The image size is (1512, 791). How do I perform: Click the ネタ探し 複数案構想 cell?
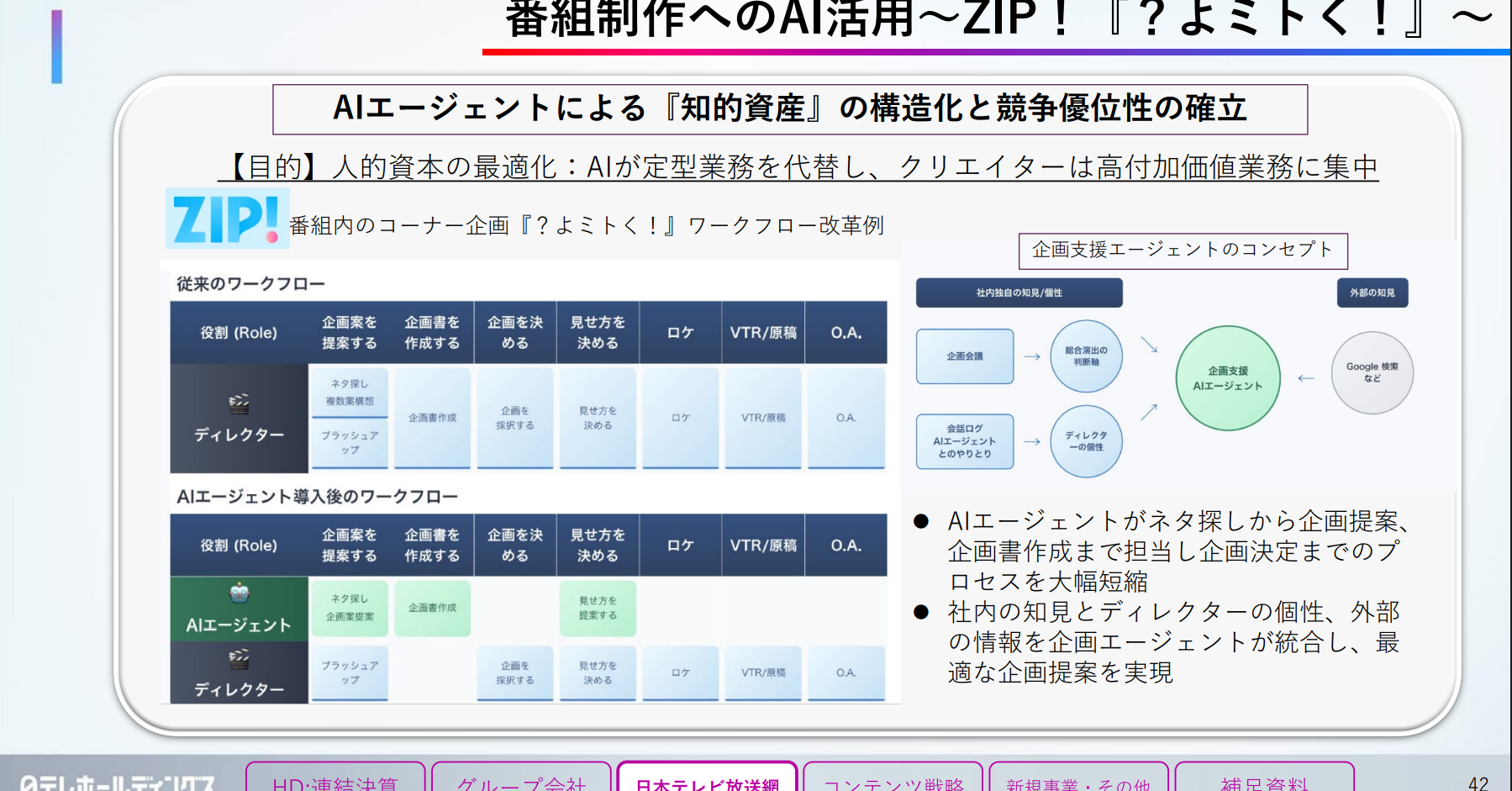pyautogui.click(x=350, y=392)
